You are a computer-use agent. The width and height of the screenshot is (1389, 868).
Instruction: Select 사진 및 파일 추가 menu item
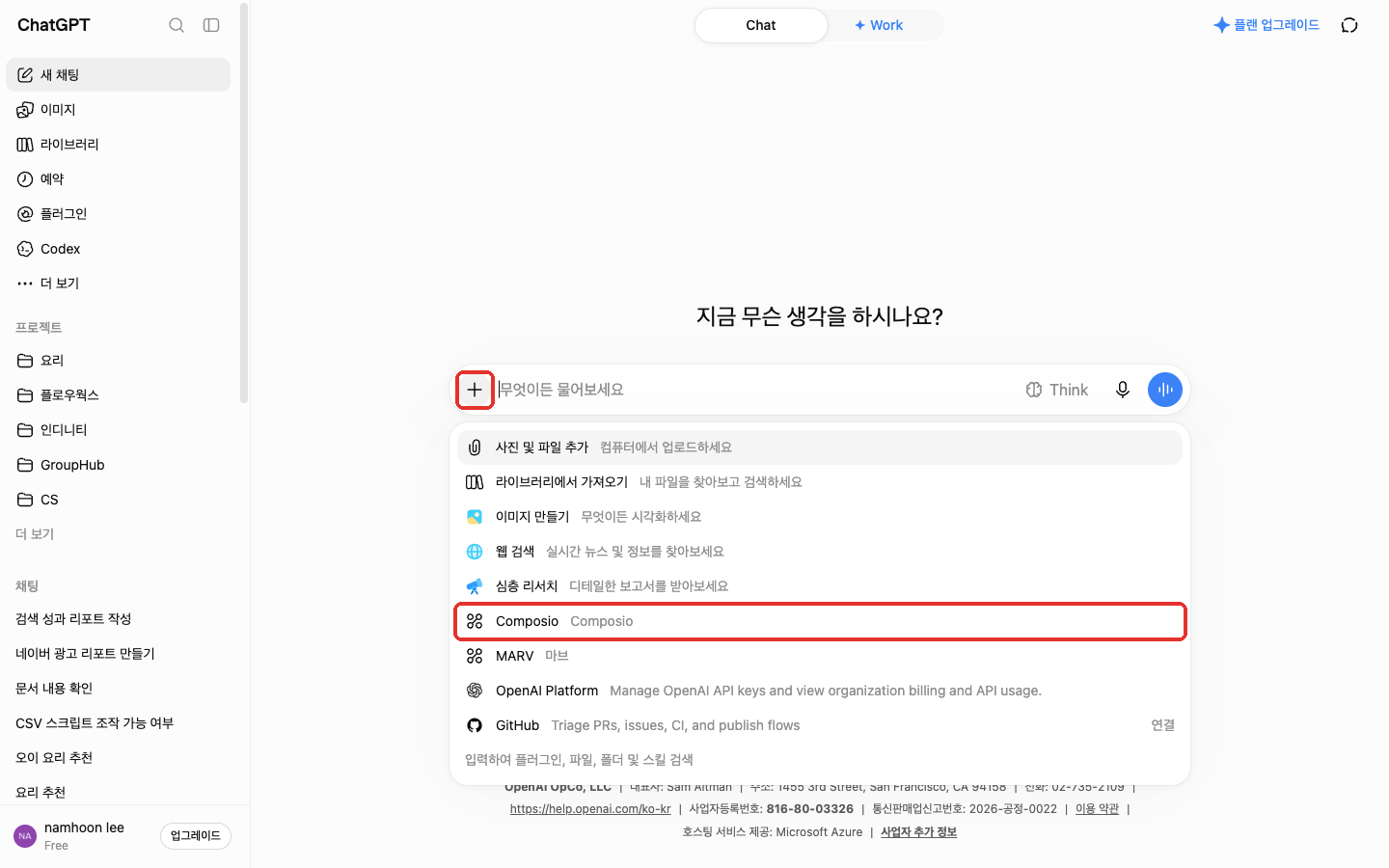(820, 448)
